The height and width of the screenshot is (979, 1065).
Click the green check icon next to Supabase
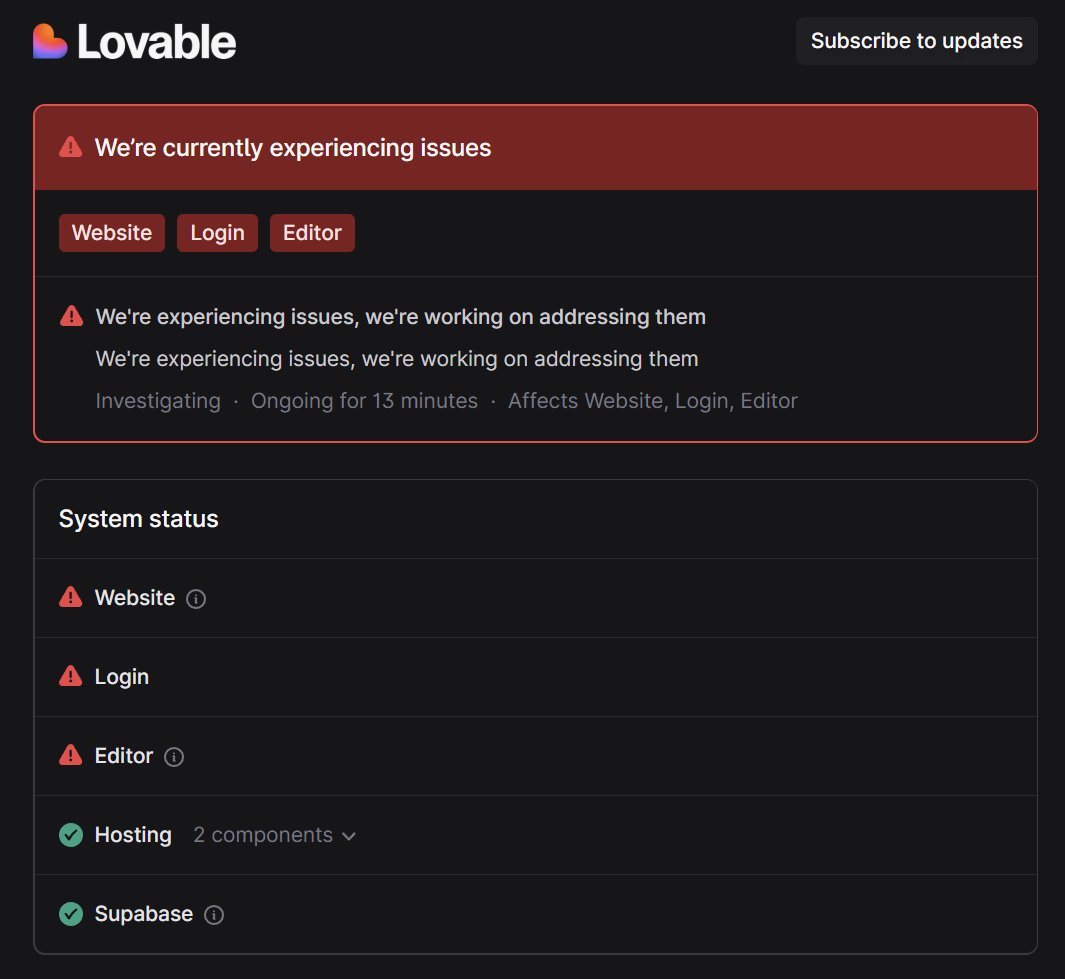click(71, 914)
